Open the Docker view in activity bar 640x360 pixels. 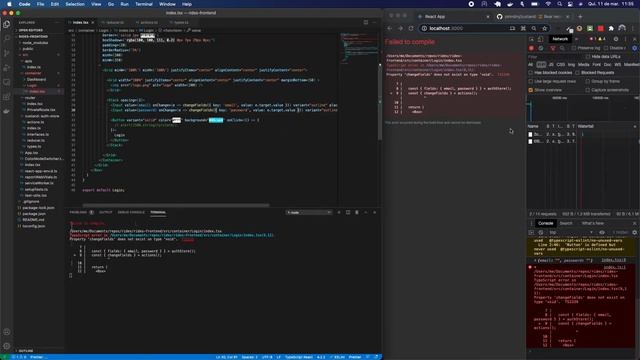coord(7,111)
